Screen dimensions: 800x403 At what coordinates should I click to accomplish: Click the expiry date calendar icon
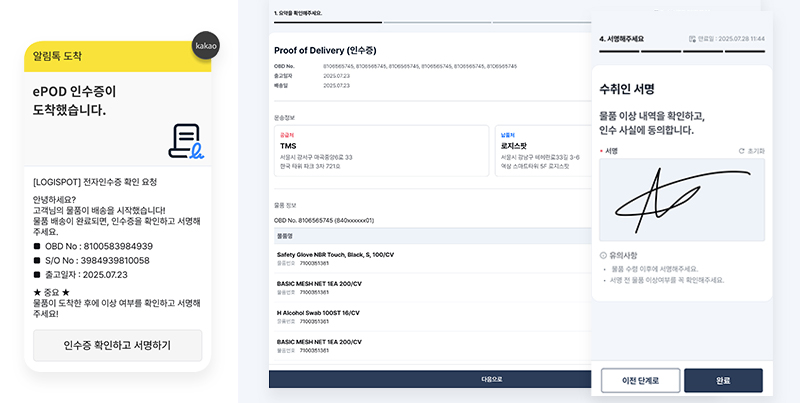pyautogui.click(x=692, y=39)
